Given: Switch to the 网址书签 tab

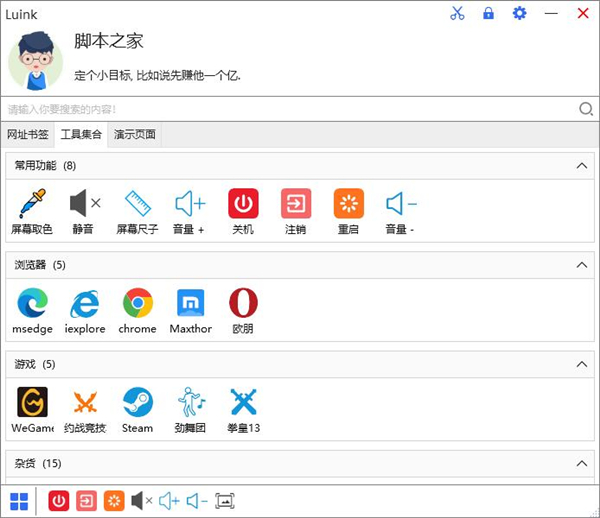Looking at the screenshot, I should [27, 135].
